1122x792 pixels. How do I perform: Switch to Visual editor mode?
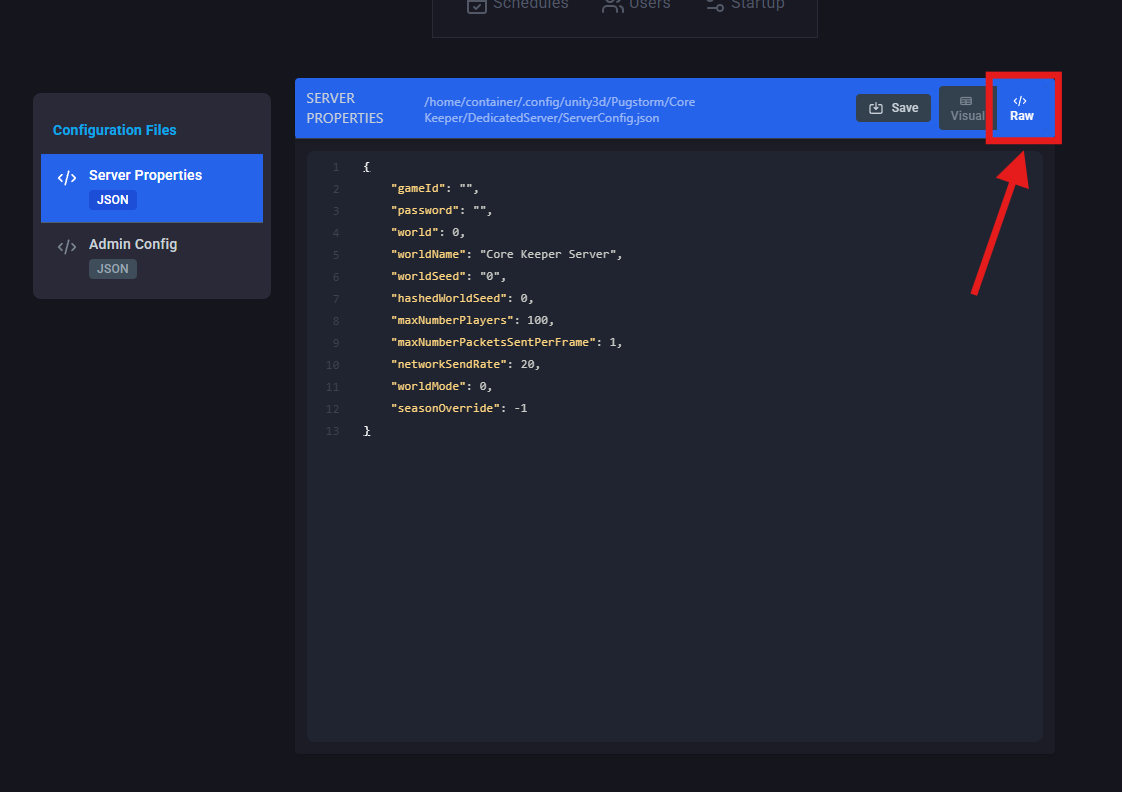click(967, 108)
